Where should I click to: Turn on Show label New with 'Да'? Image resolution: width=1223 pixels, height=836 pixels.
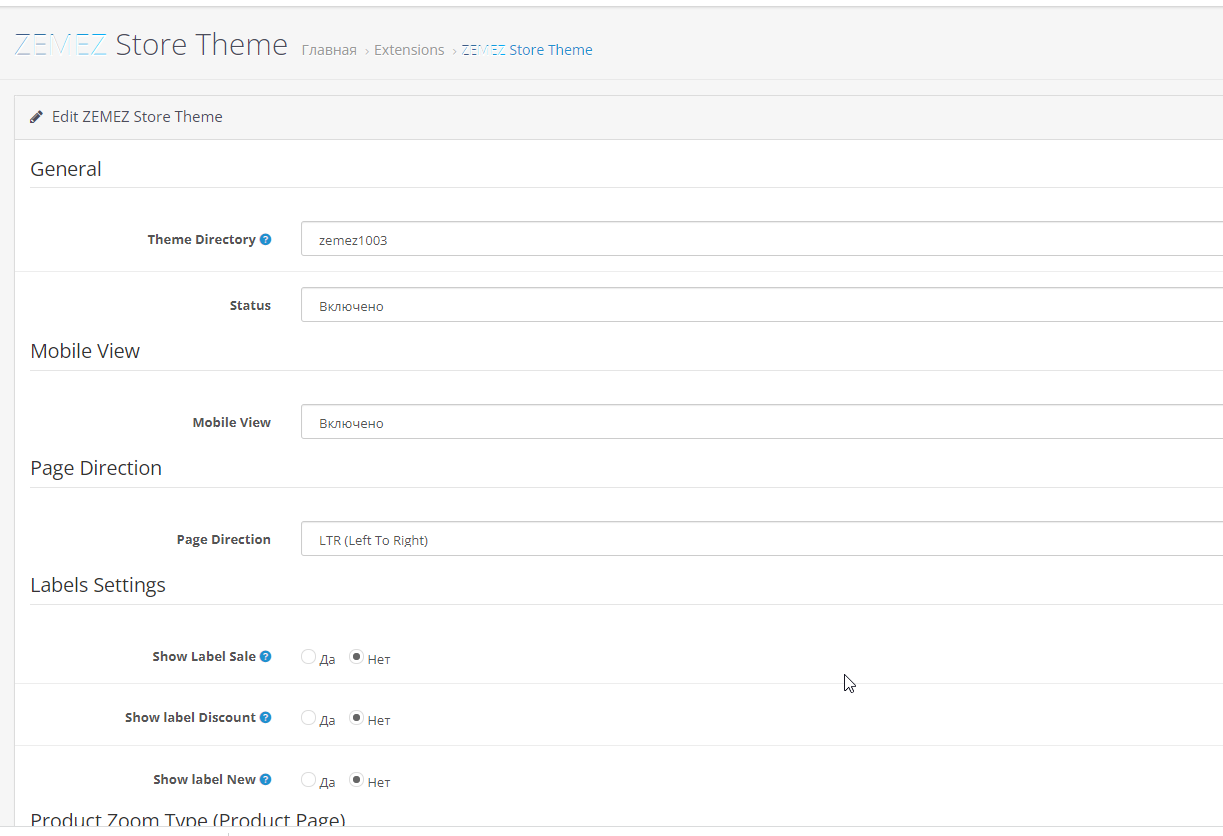click(x=309, y=780)
